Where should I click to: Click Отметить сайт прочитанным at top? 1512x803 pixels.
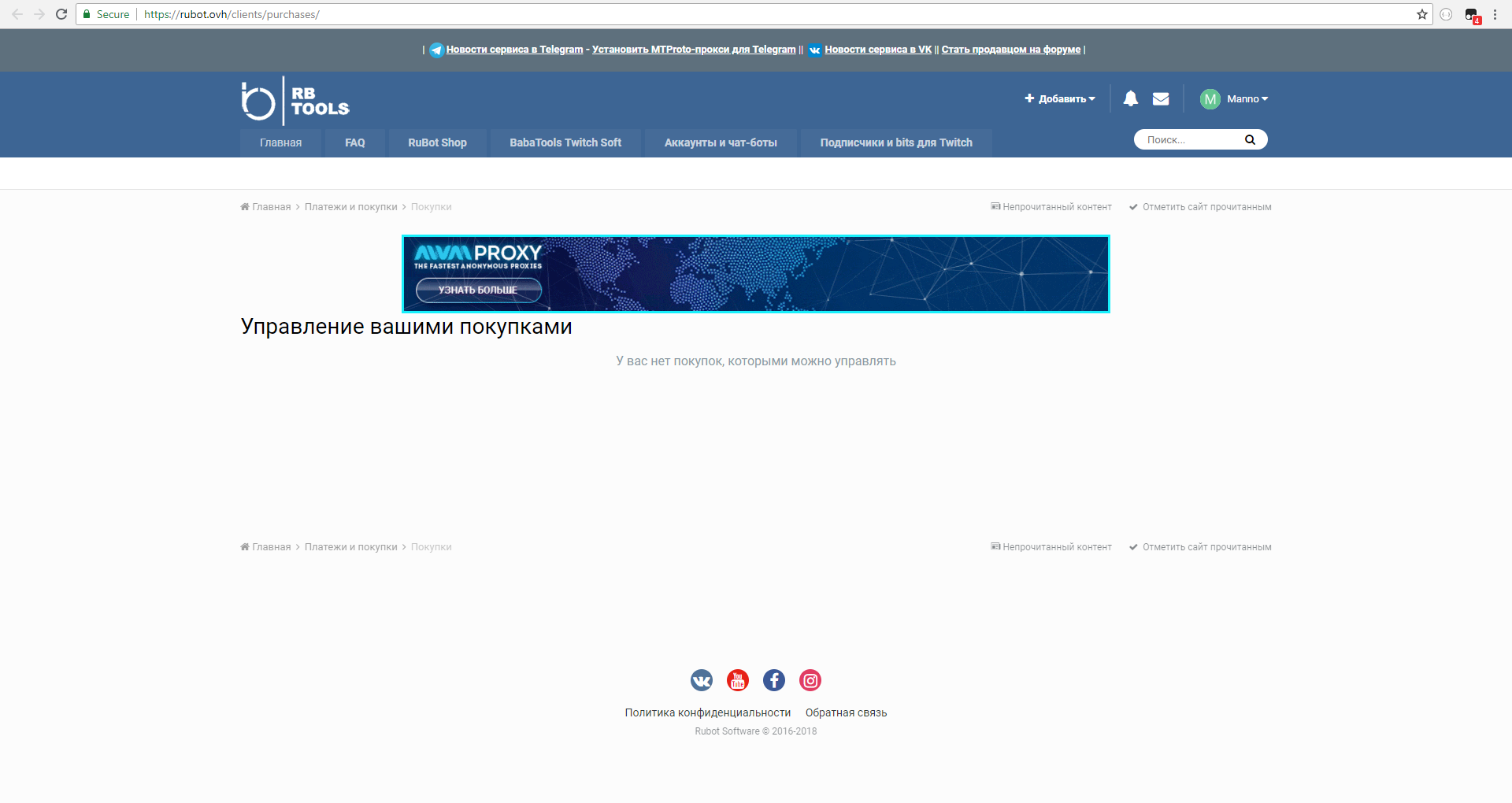pyautogui.click(x=1206, y=207)
